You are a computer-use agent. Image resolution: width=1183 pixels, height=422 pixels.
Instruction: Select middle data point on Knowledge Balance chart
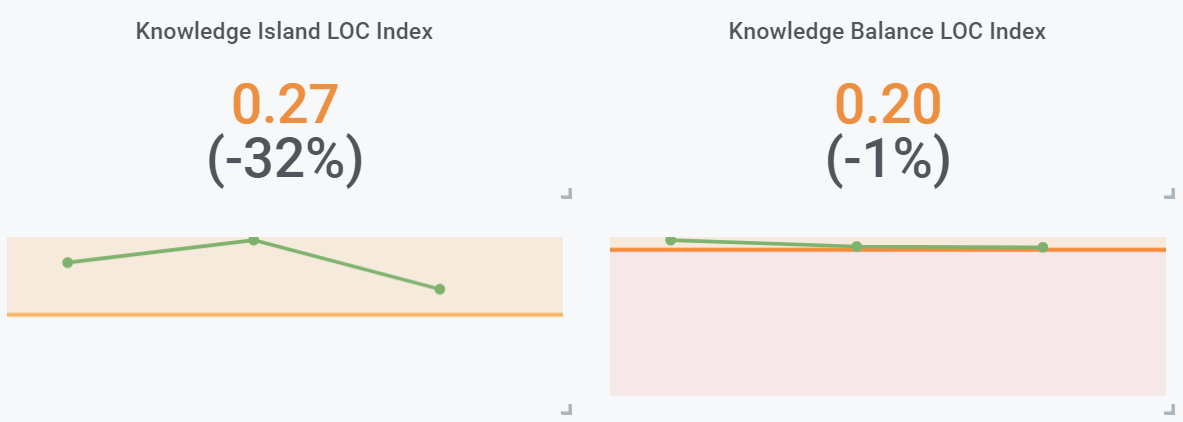click(x=856, y=246)
